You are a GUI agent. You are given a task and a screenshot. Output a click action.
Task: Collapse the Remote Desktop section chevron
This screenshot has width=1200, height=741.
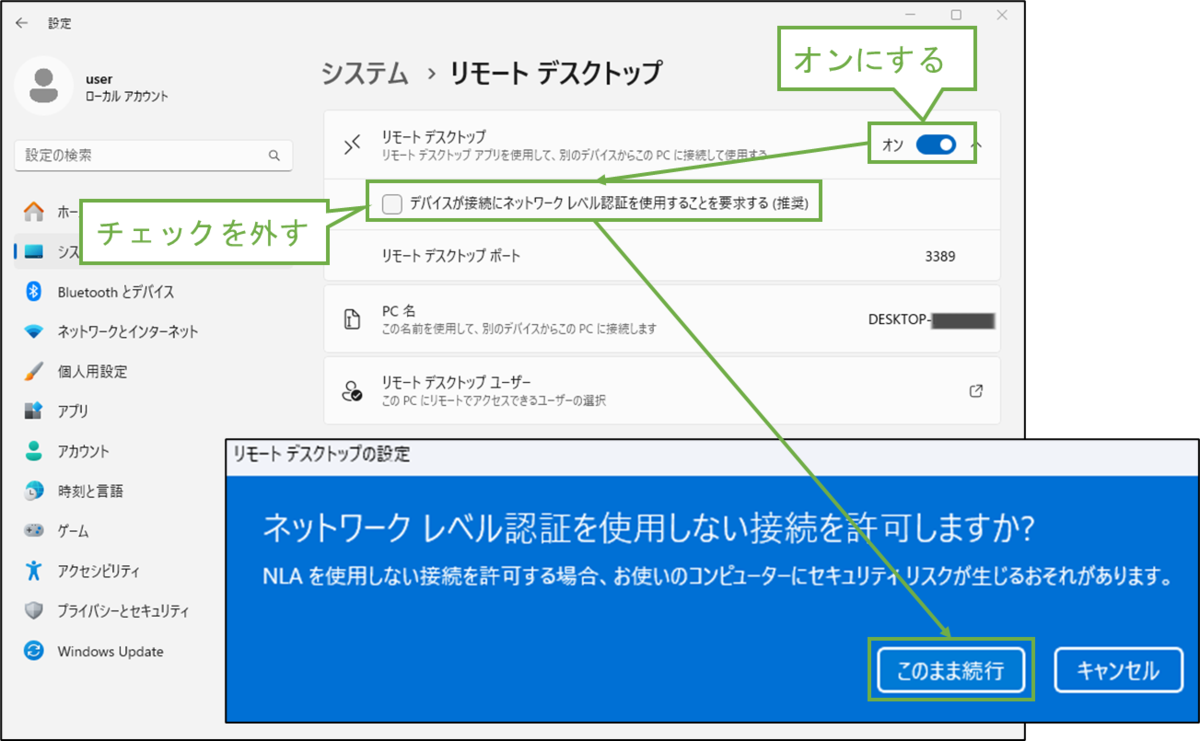(977, 146)
